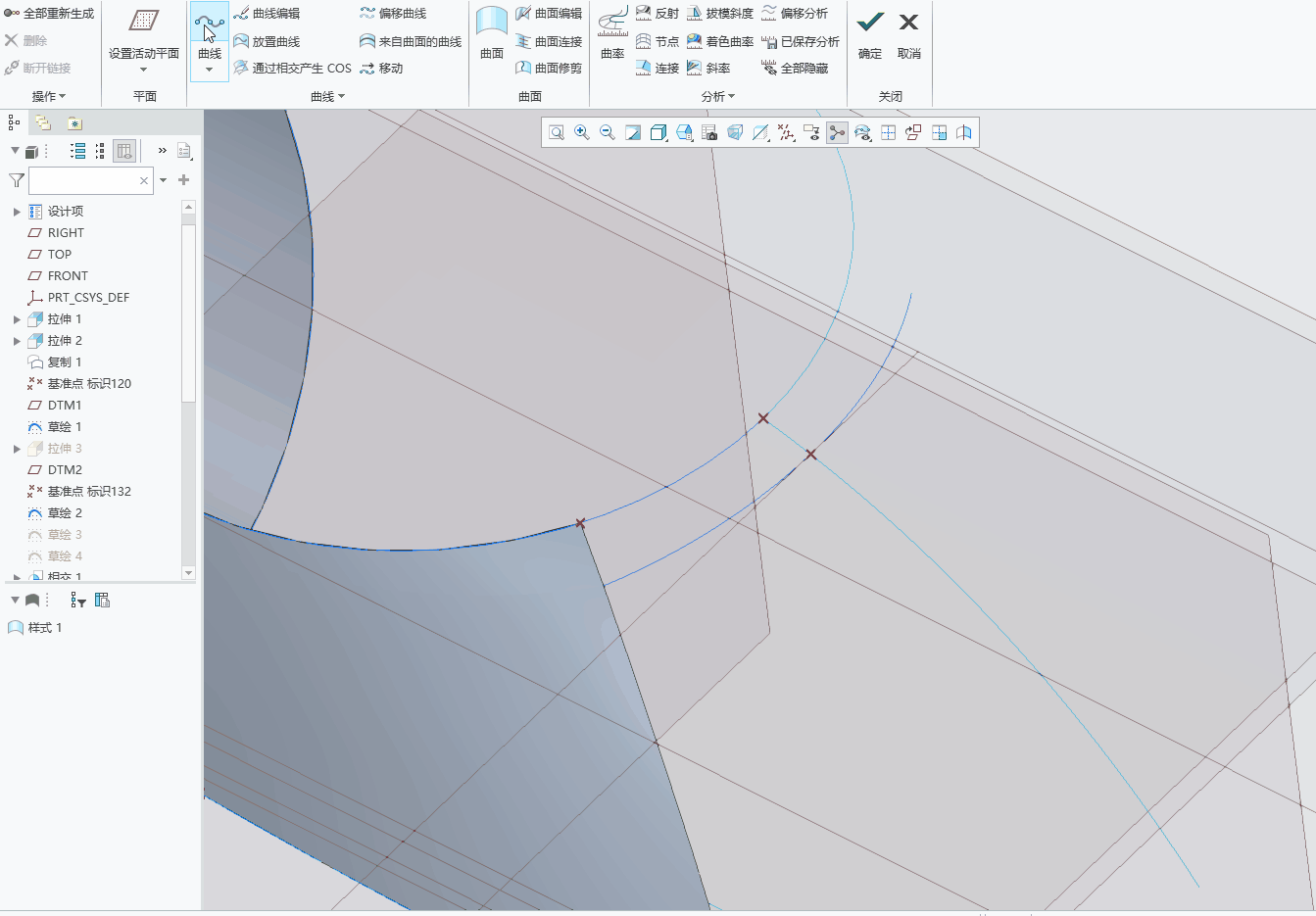Click 曲面编辑 (Surface Edit)

coord(549,14)
